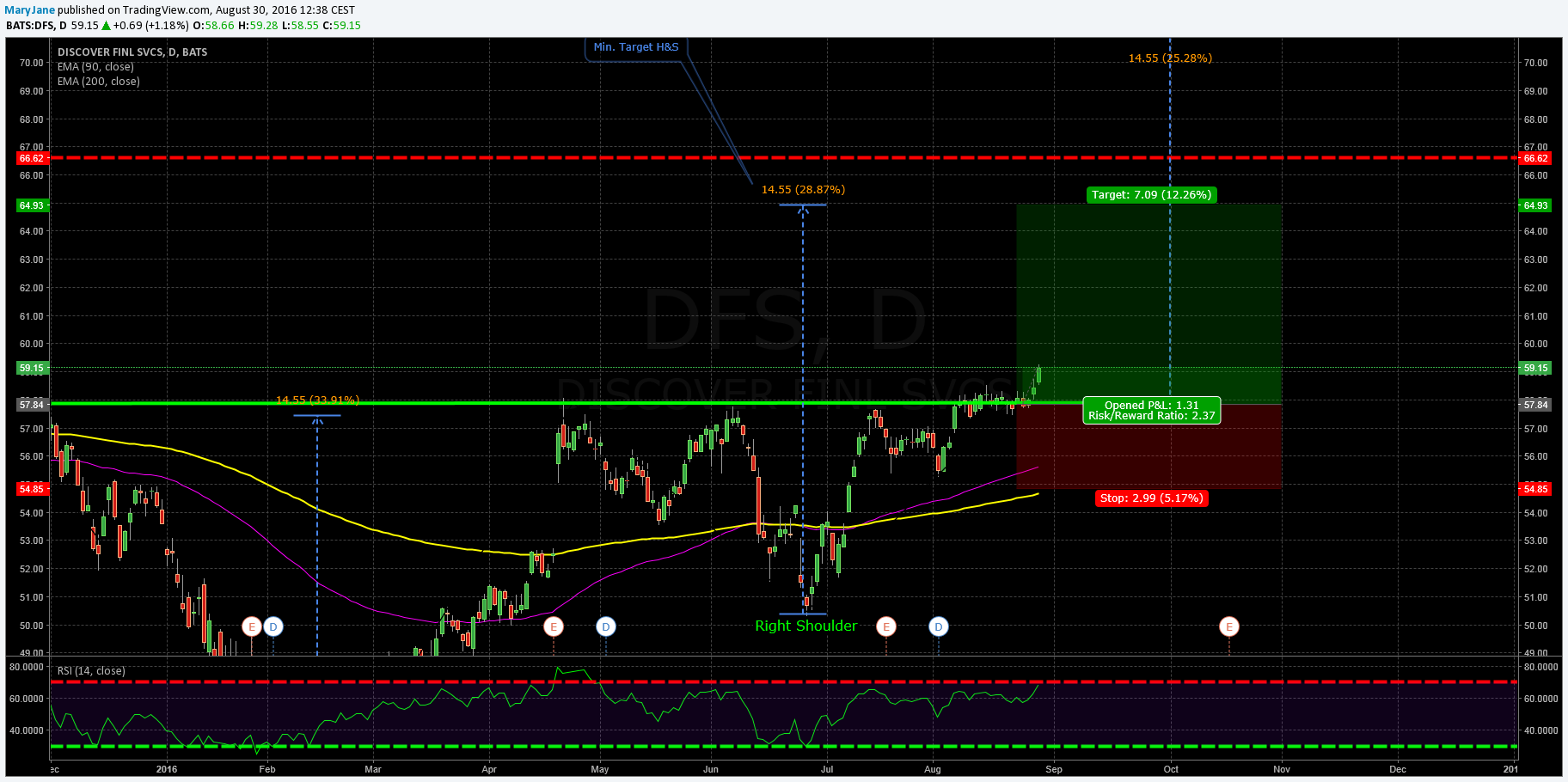
Task: Select the 14.55 (28.87%) measurement text
Action: 803,190
